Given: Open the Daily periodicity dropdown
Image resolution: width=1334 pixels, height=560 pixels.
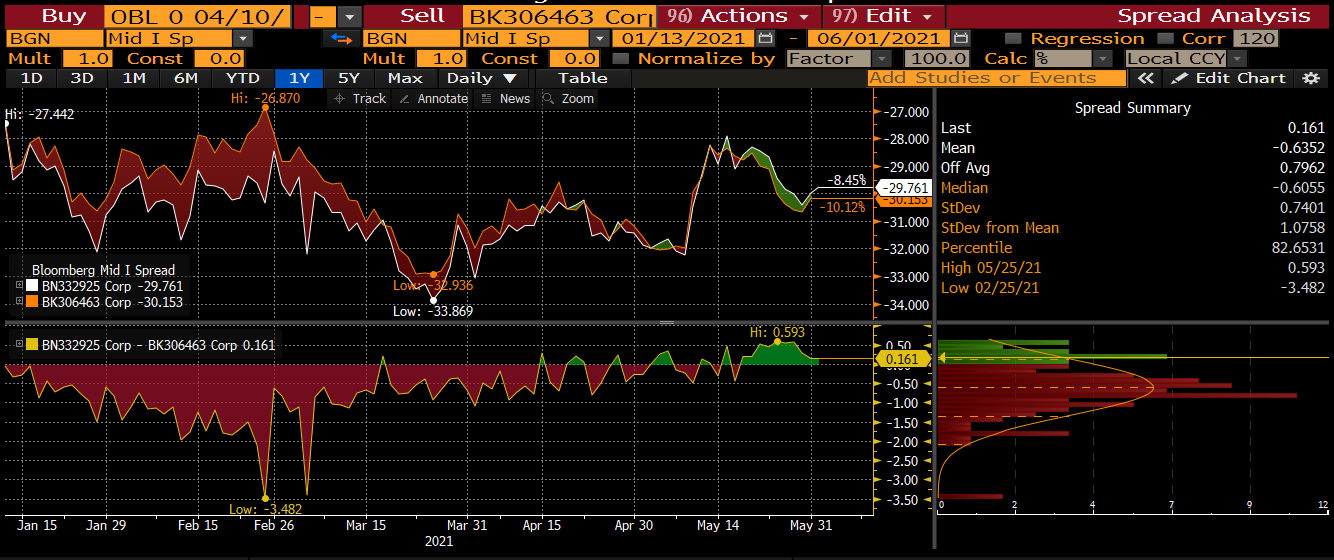Looking at the screenshot, I should (x=483, y=78).
